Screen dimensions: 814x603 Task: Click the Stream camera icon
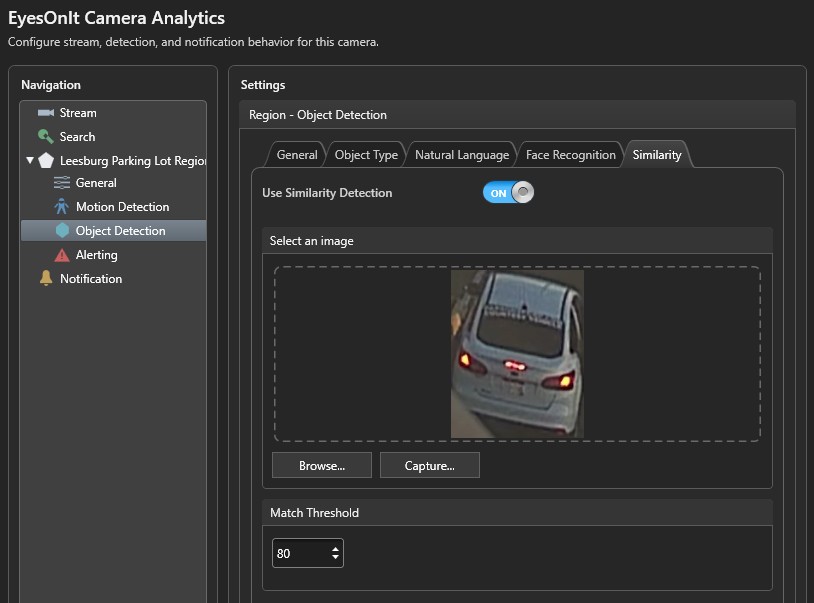(46, 113)
